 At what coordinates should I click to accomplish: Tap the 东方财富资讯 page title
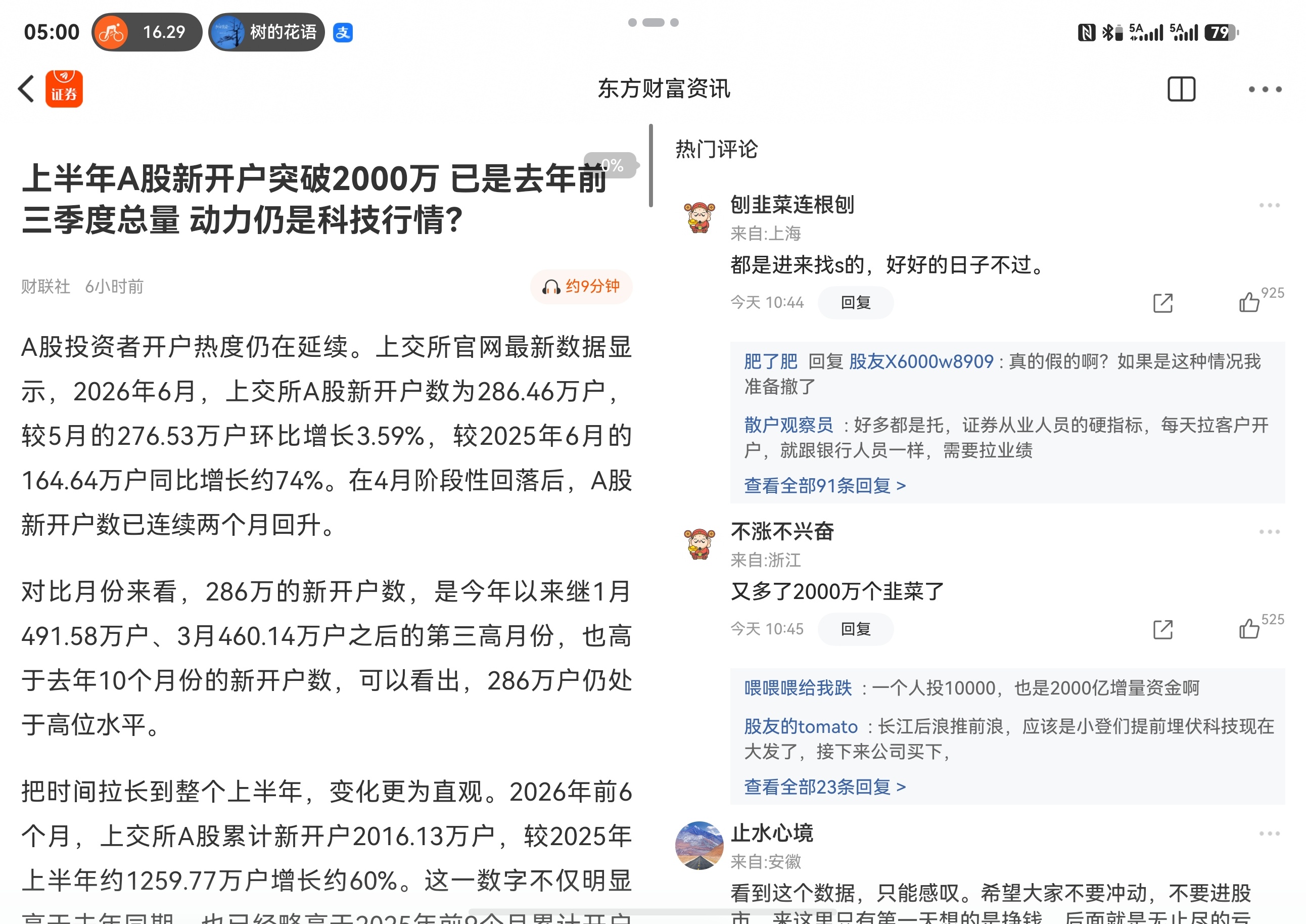click(x=664, y=89)
